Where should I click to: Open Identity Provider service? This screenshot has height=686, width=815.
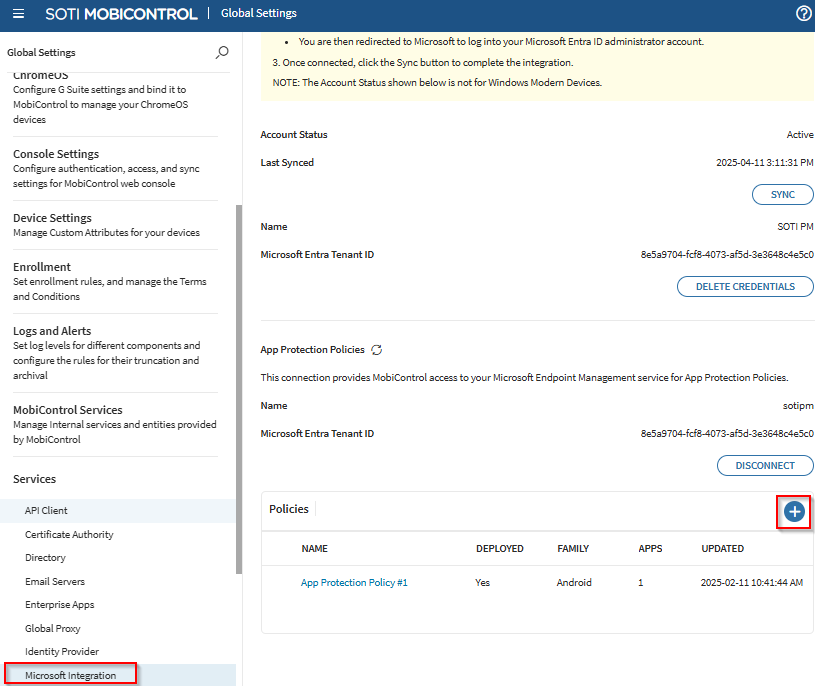pos(62,651)
